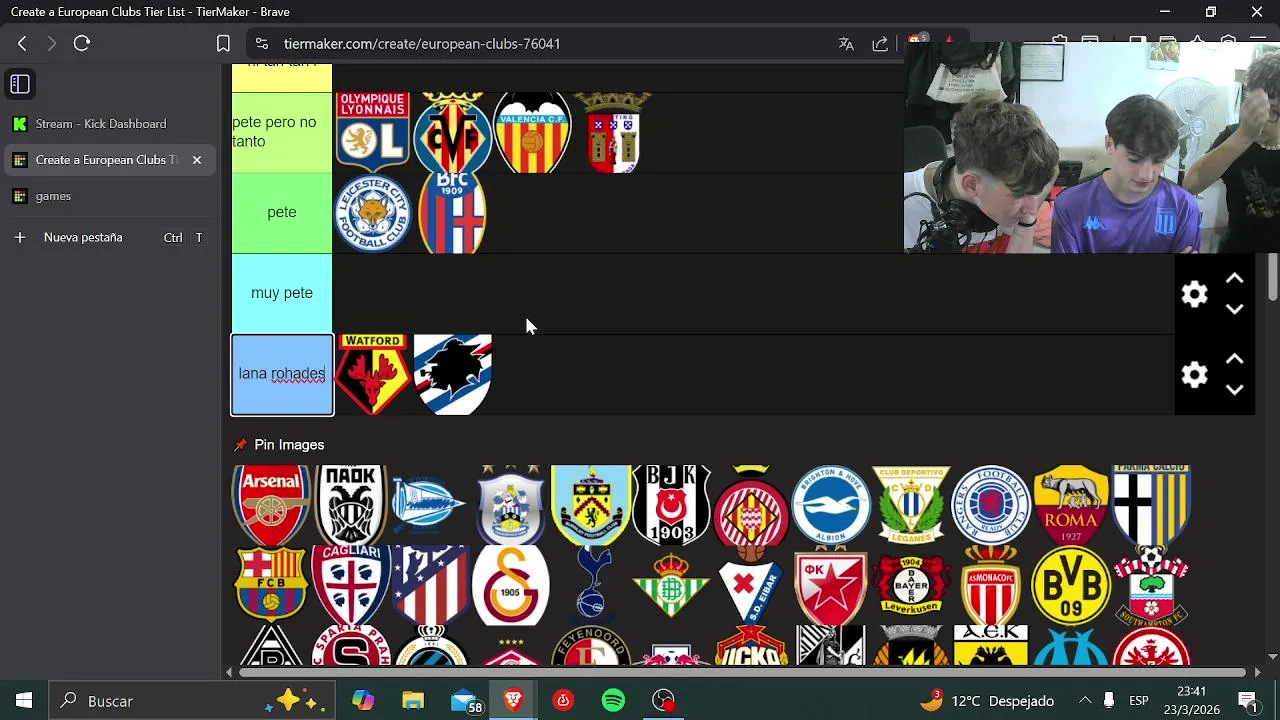Pick the AS Roma crest

click(1071, 505)
